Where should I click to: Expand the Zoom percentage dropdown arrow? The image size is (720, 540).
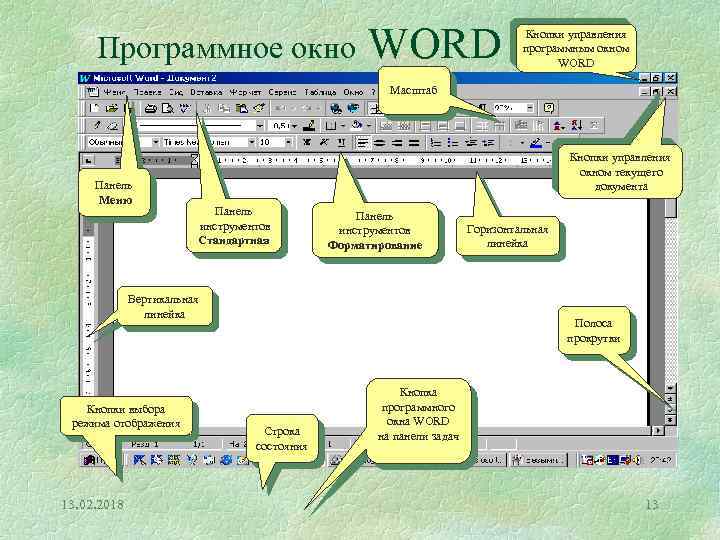click(530, 108)
